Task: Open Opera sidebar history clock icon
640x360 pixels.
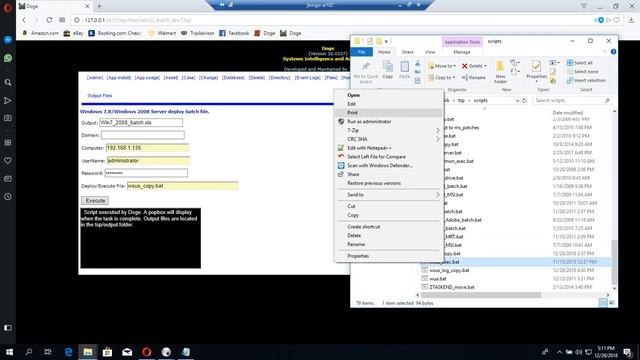Action: coord(8,197)
